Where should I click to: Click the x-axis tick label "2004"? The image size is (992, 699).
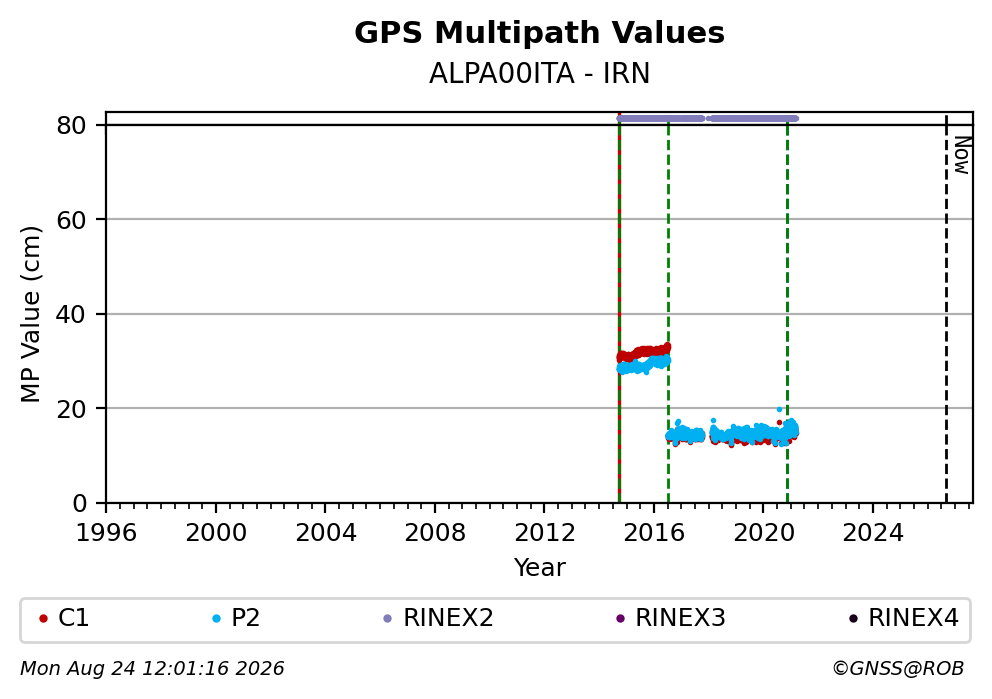pos(325,533)
